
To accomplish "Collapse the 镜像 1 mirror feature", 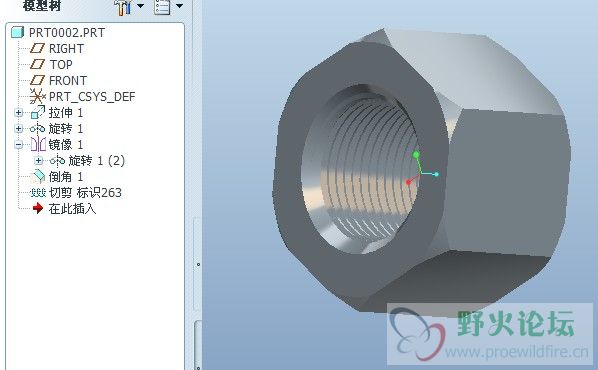I will coord(18,145).
